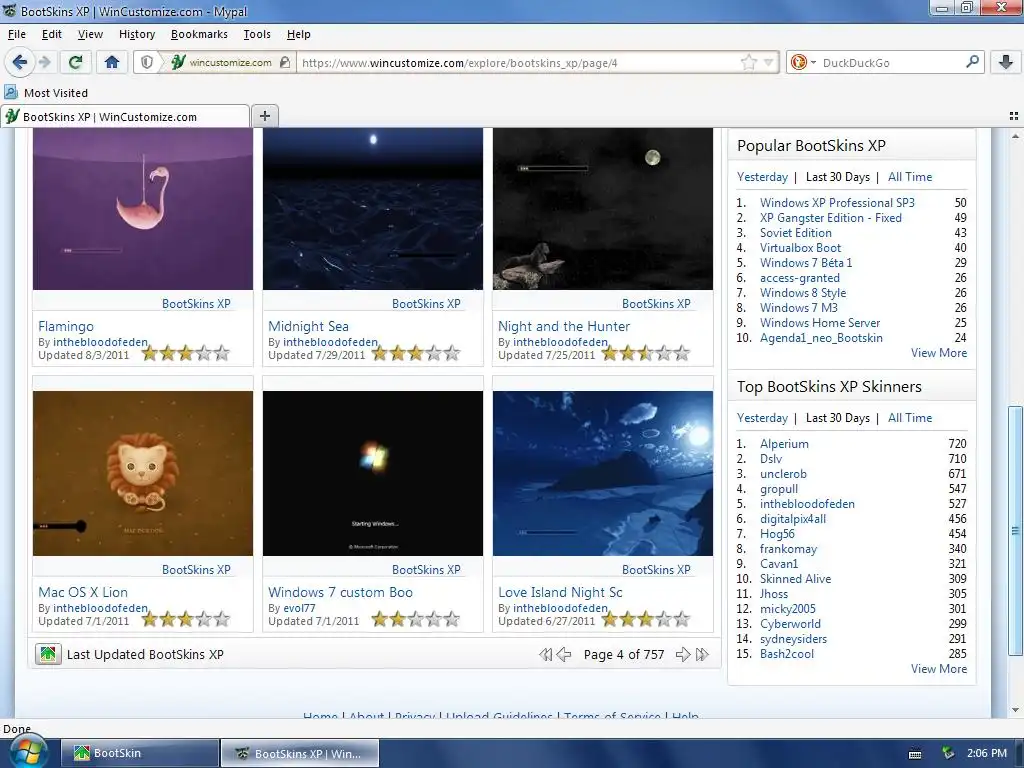Open Windows XP Professional SP3 link
This screenshot has width=1024, height=768.
pyautogui.click(x=837, y=203)
